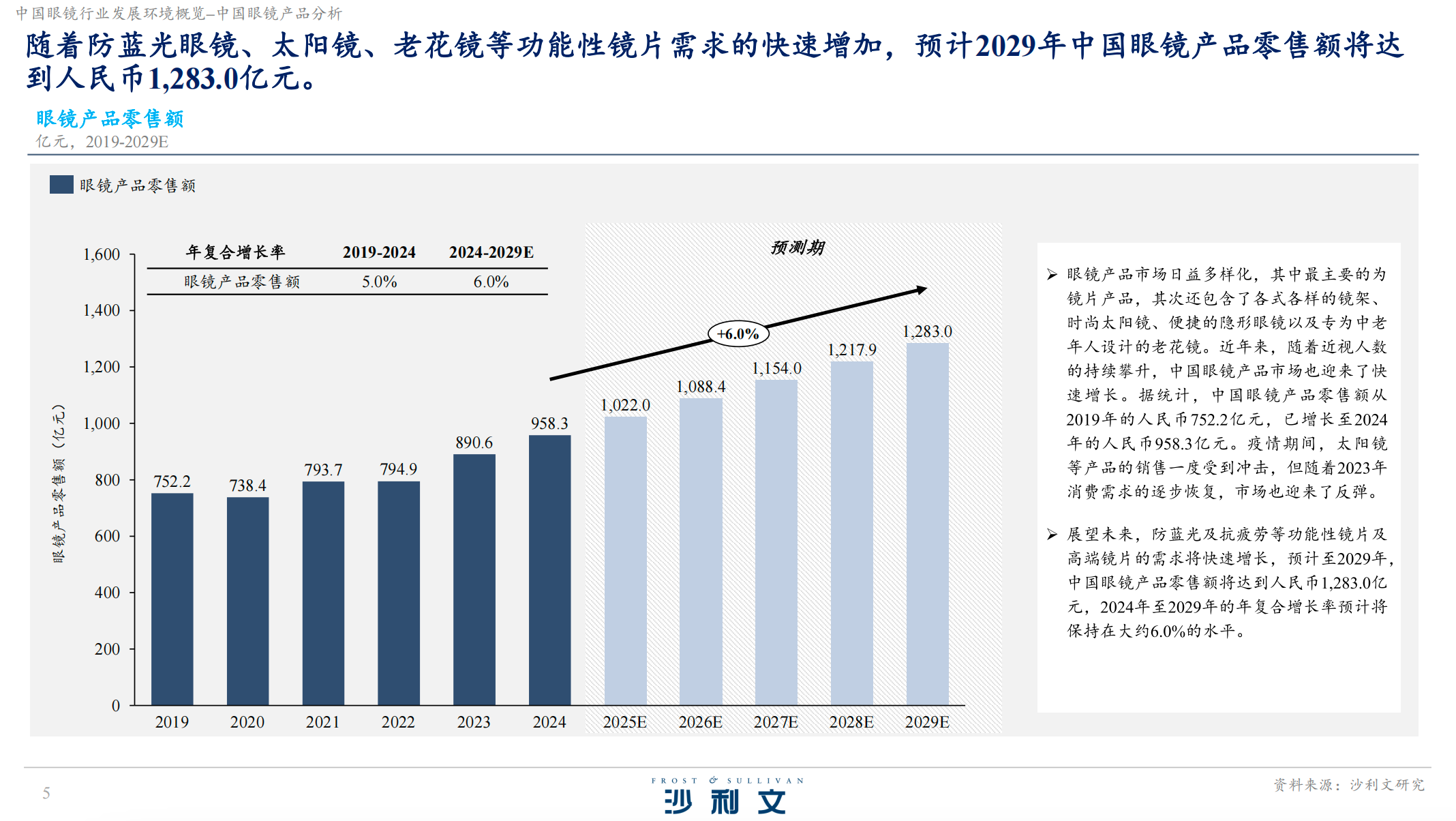Click the page number 5 in footer
This screenshot has width=1456, height=821.
click(x=46, y=793)
